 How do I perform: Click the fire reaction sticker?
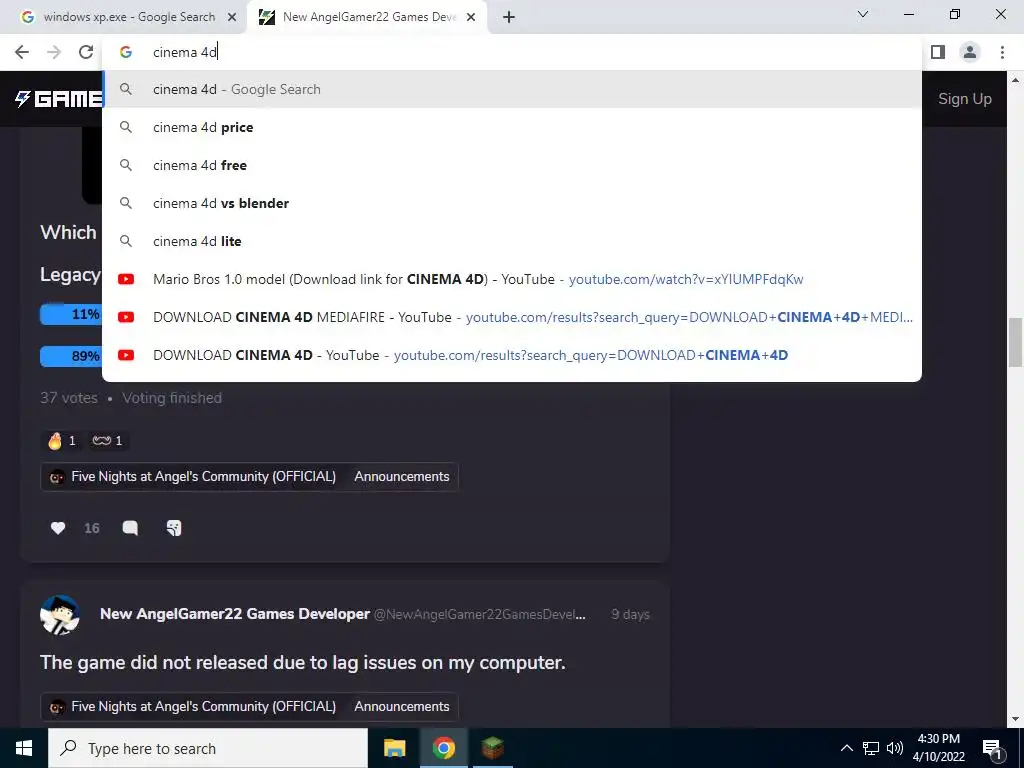click(x=62, y=441)
